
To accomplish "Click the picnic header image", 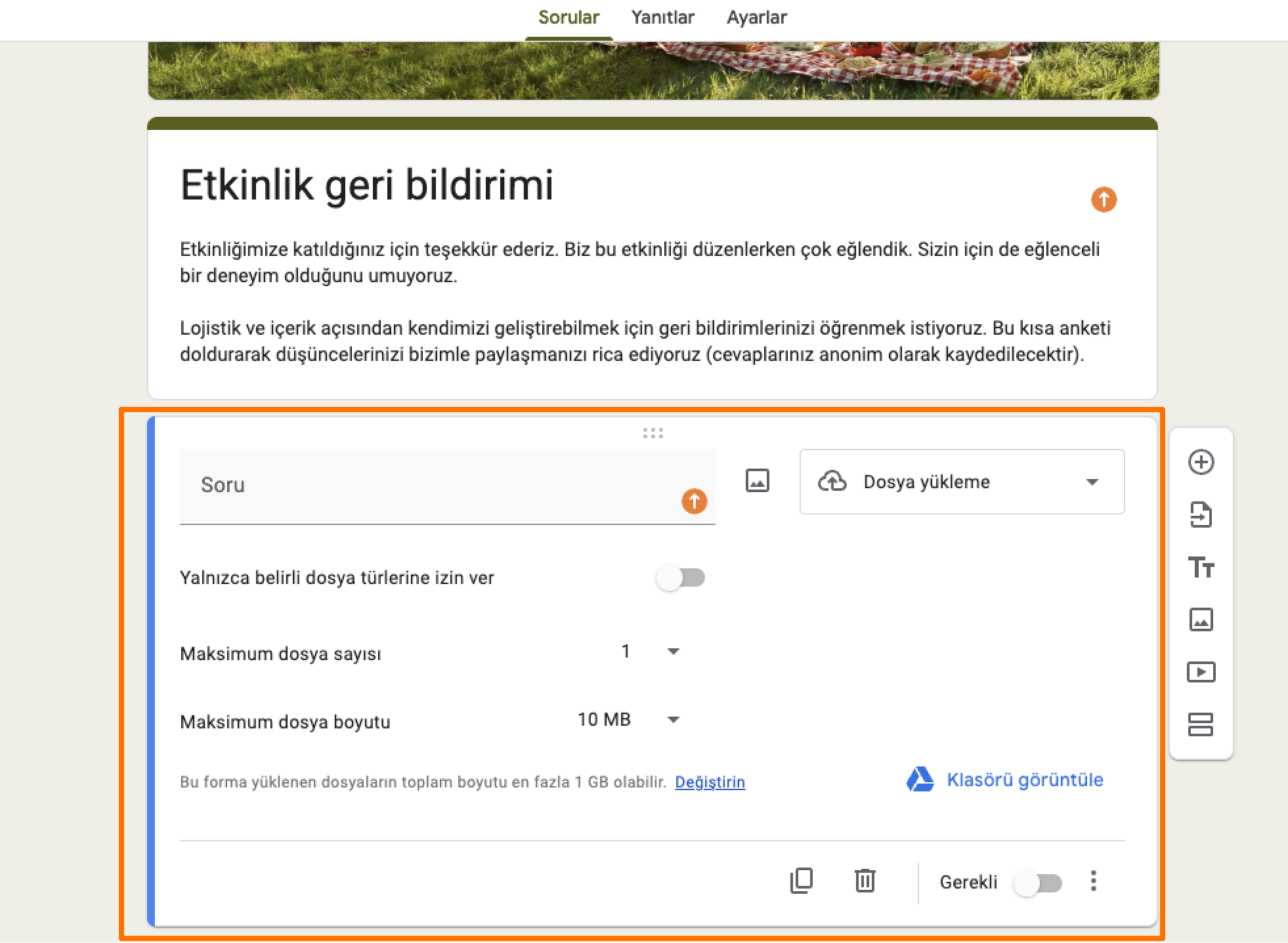I will click(x=653, y=70).
